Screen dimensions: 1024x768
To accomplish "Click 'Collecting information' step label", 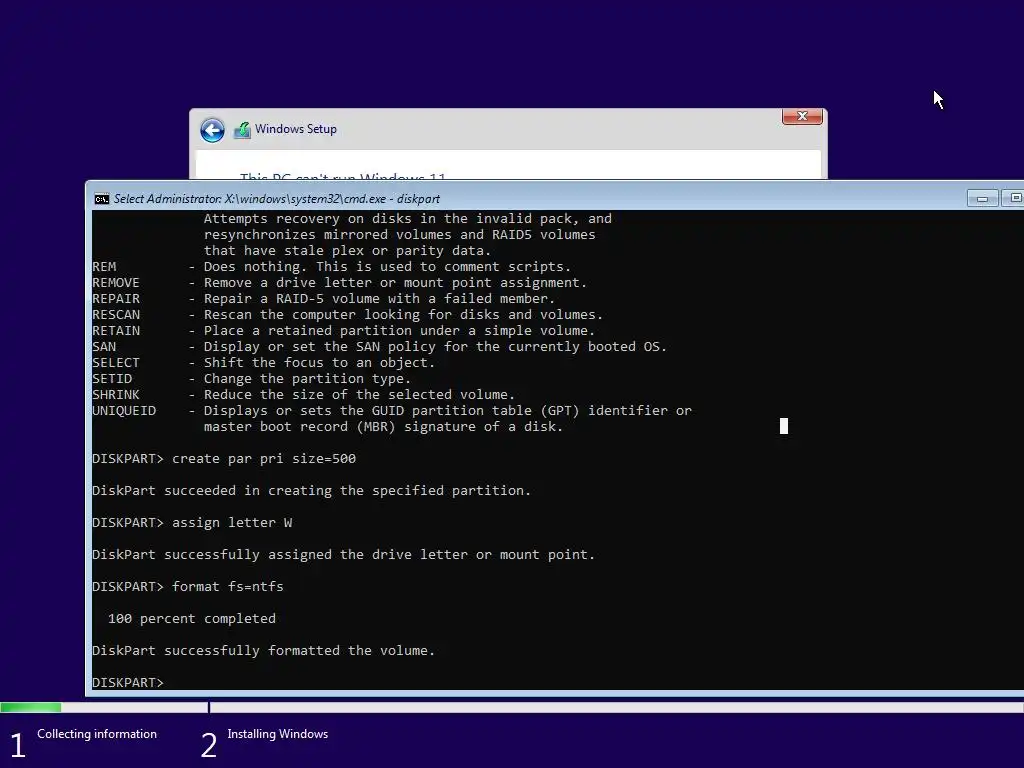I will [97, 734].
